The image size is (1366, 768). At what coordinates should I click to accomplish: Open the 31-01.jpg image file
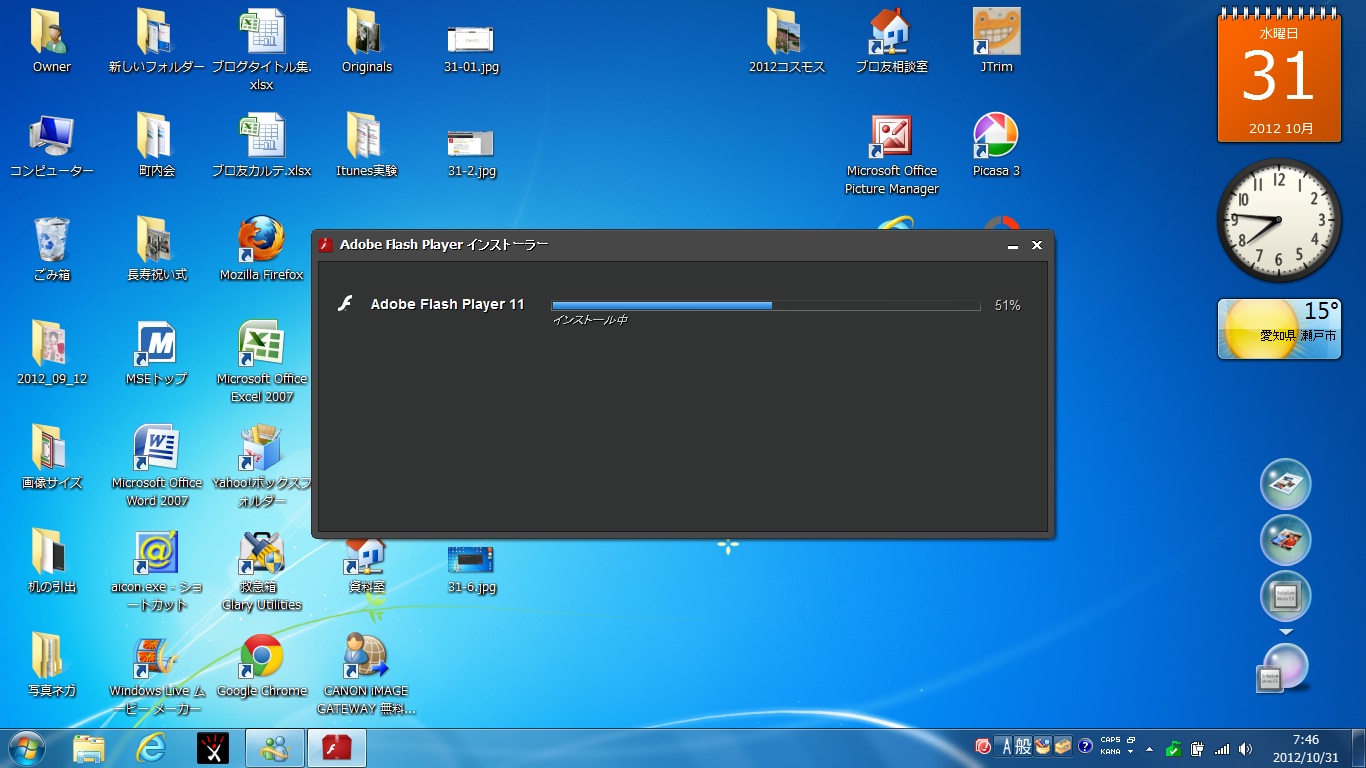coord(471,48)
